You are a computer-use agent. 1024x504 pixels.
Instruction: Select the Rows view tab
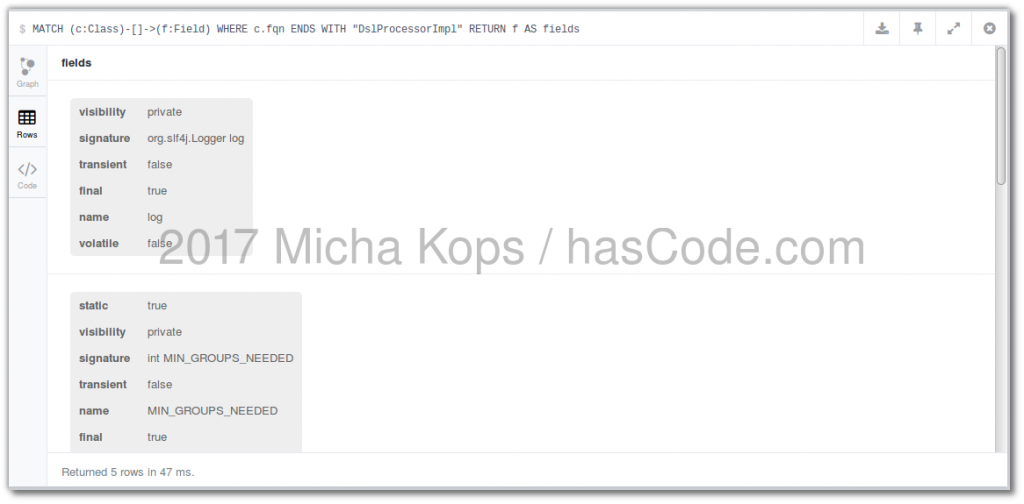(27, 123)
